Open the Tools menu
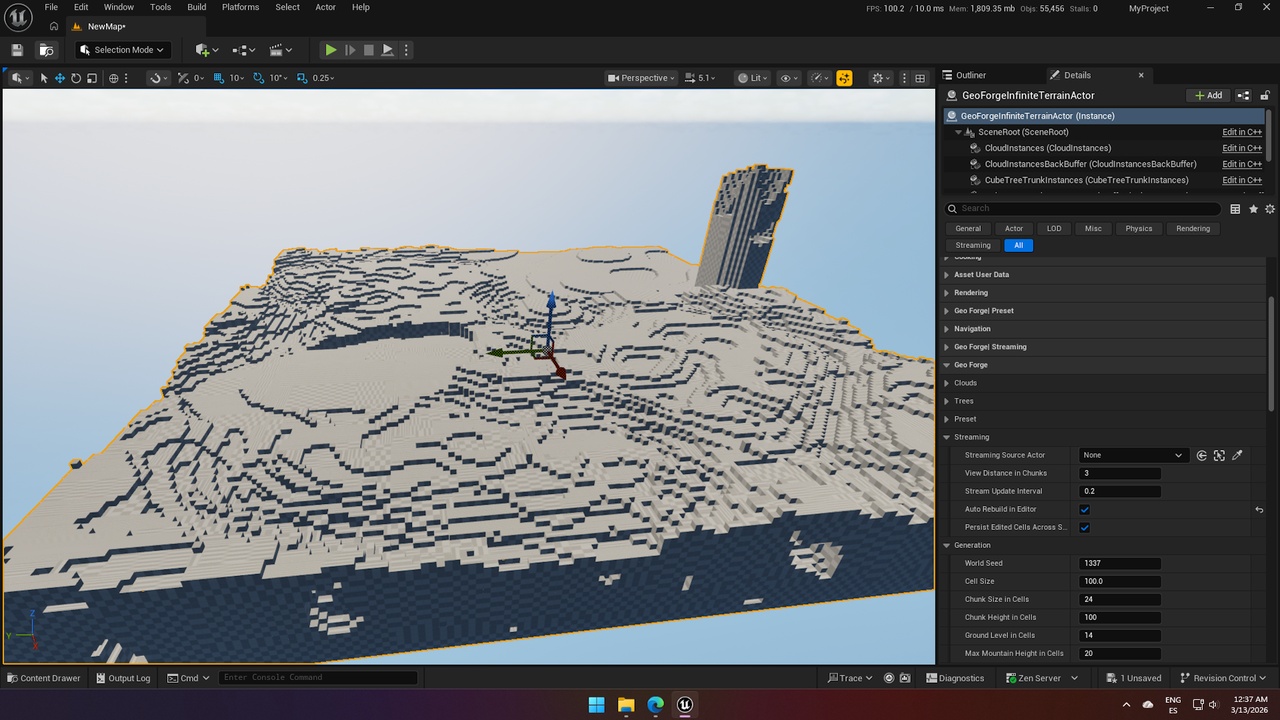The height and width of the screenshot is (720, 1280). (160, 7)
